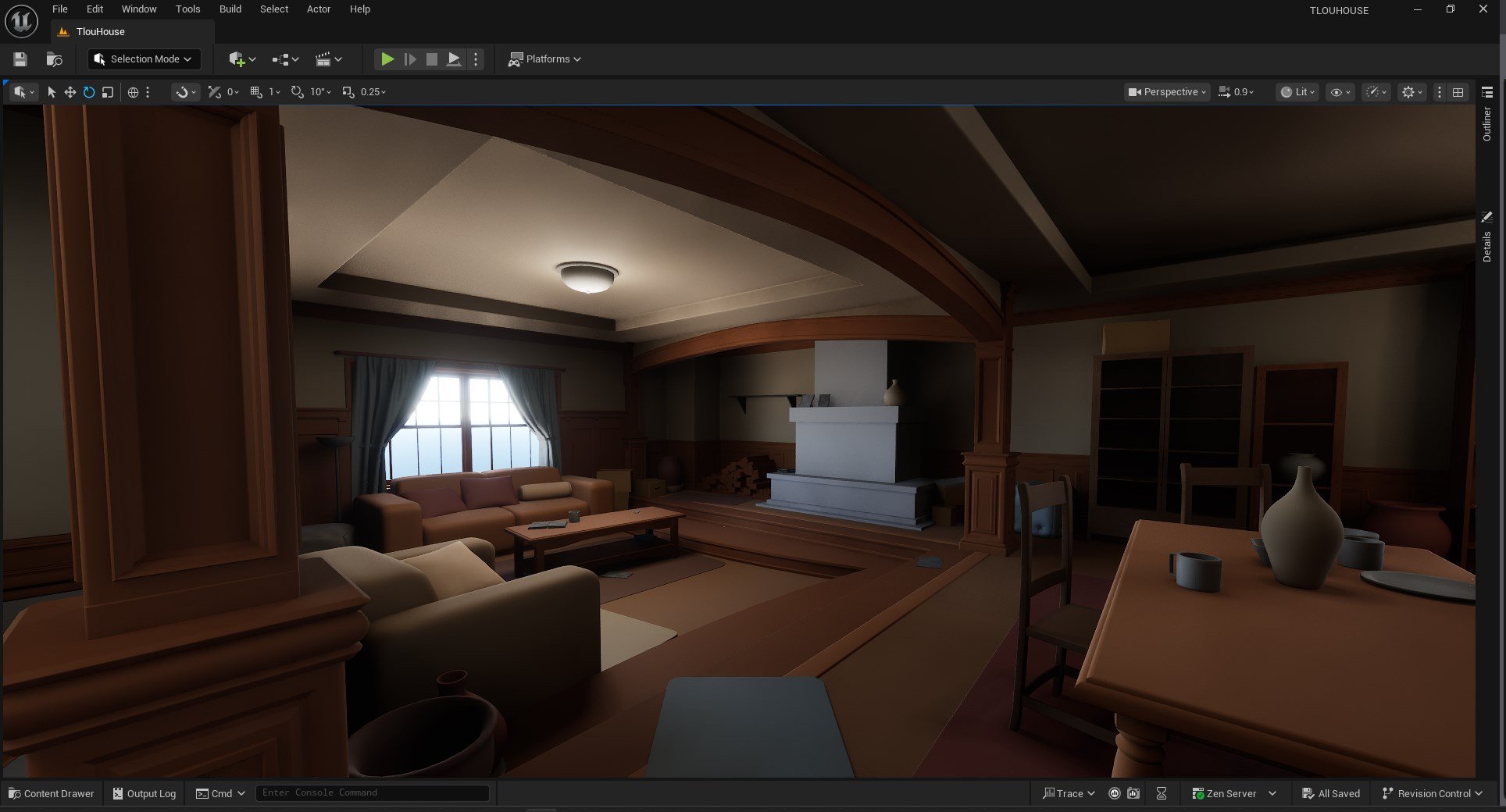Click the Unreal Engine logo icon
This screenshot has height=812, width=1506.
[21, 21]
